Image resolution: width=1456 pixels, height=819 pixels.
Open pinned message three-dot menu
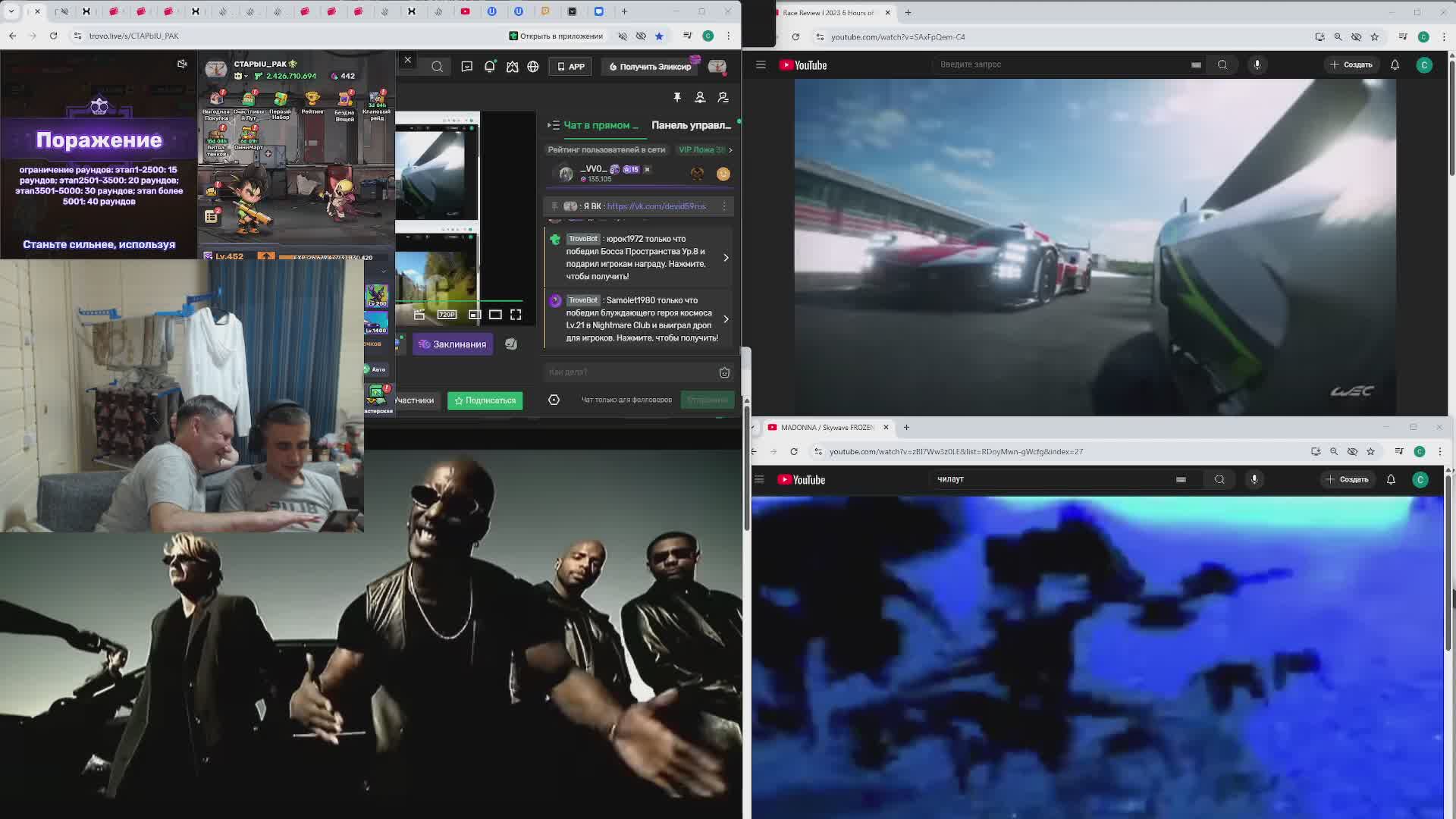point(724,206)
